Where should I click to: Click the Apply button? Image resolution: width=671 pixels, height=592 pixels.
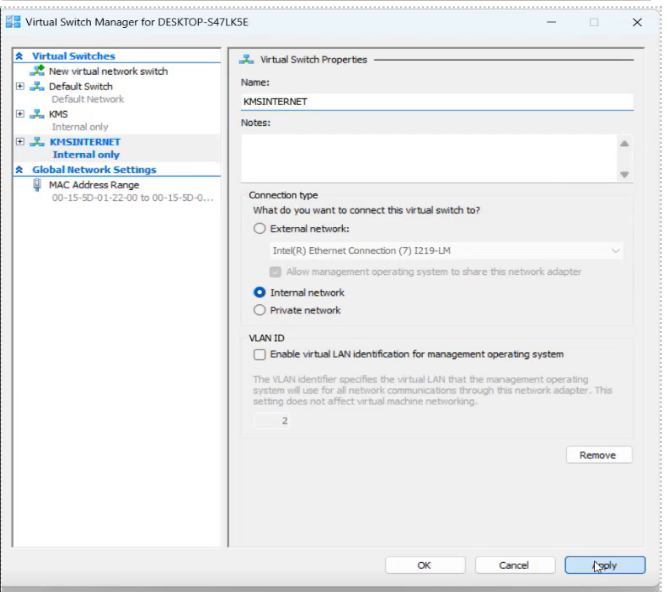(605, 565)
